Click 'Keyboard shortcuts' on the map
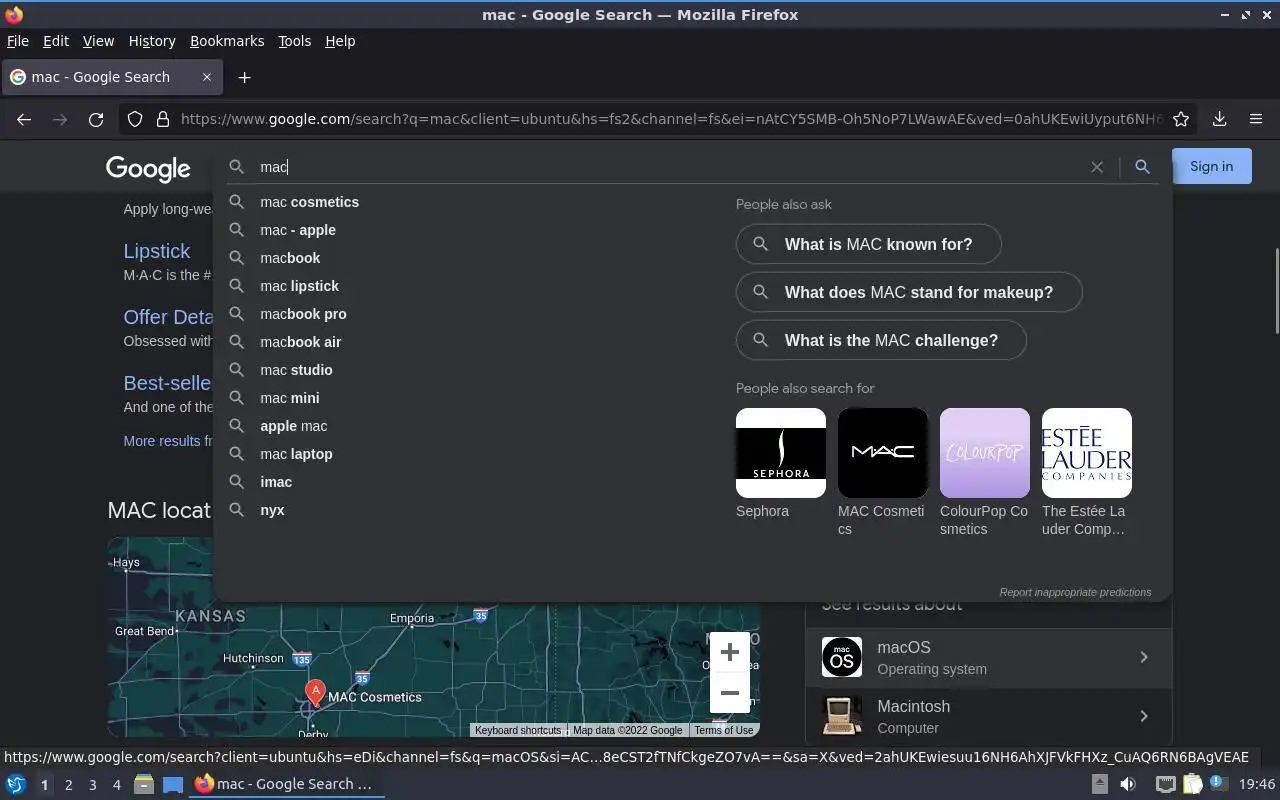The width and height of the screenshot is (1280, 800). (518, 730)
